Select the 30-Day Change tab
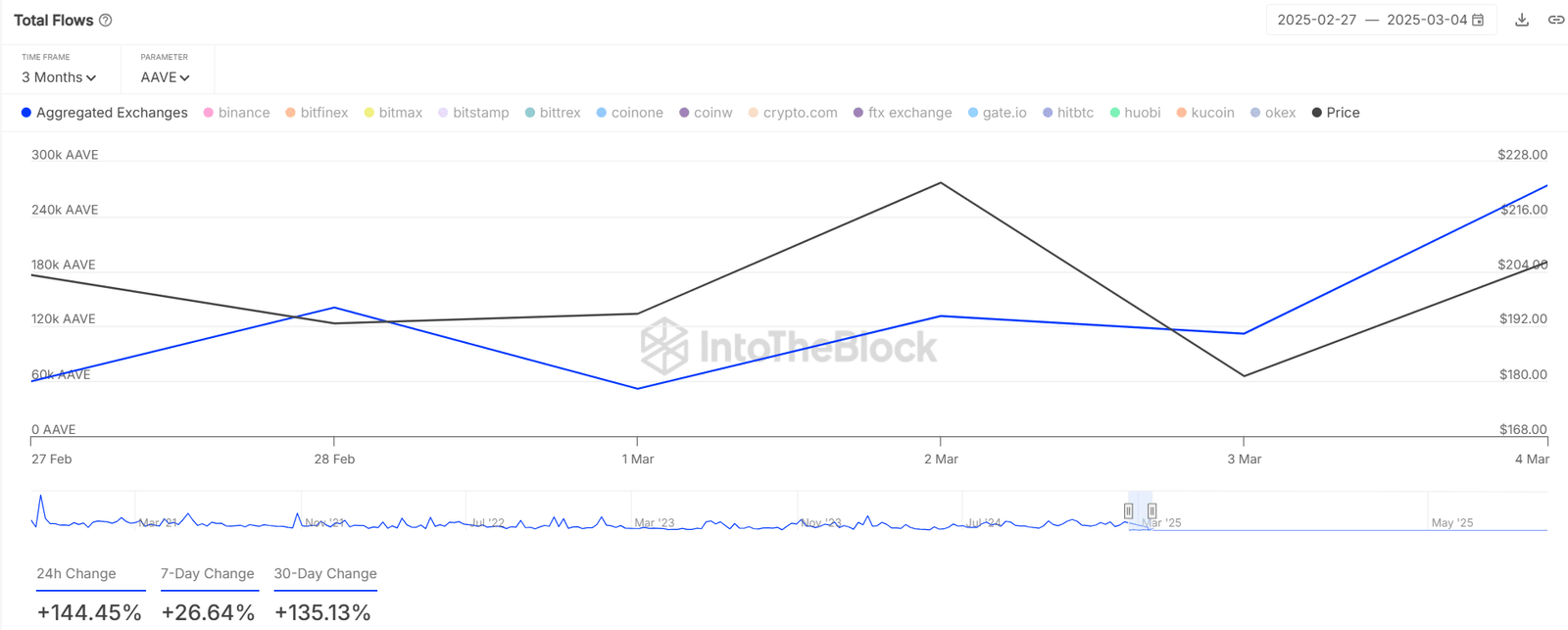The width and height of the screenshot is (1568, 630). [325, 574]
